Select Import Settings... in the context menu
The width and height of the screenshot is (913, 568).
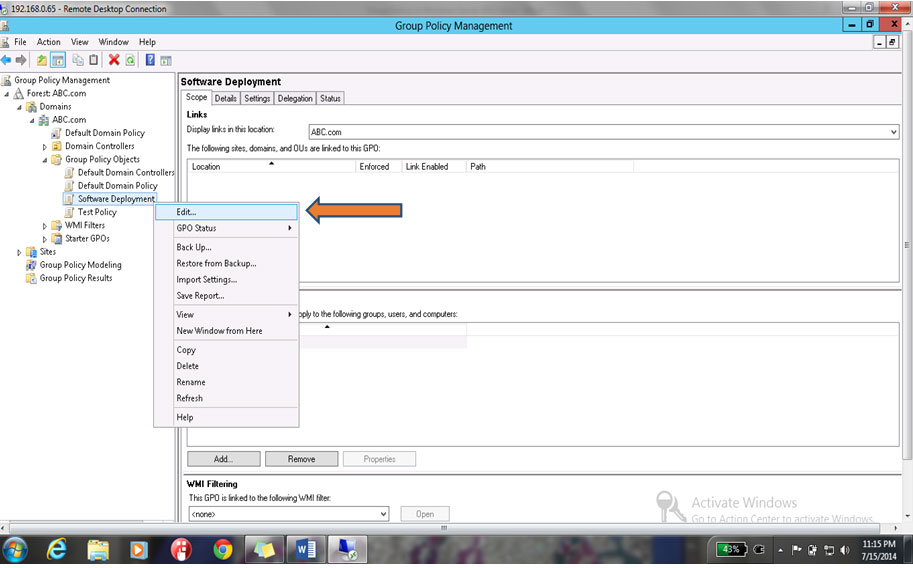pyautogui.click(x=227, y=280)
